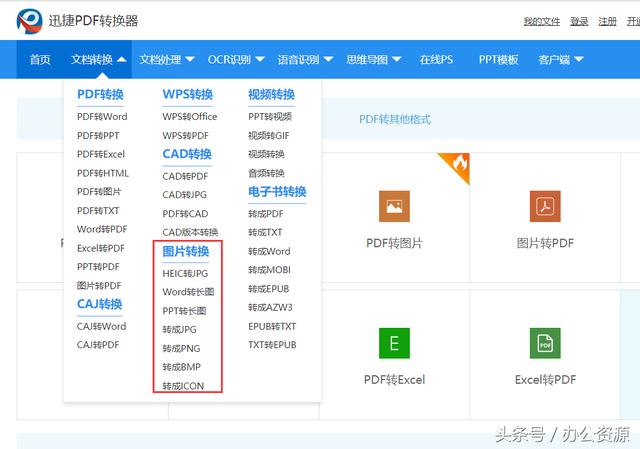Screen dimensions: 640x449
Task: Switch to the PDF转其他格式 tab
Action: pos(395,119)
